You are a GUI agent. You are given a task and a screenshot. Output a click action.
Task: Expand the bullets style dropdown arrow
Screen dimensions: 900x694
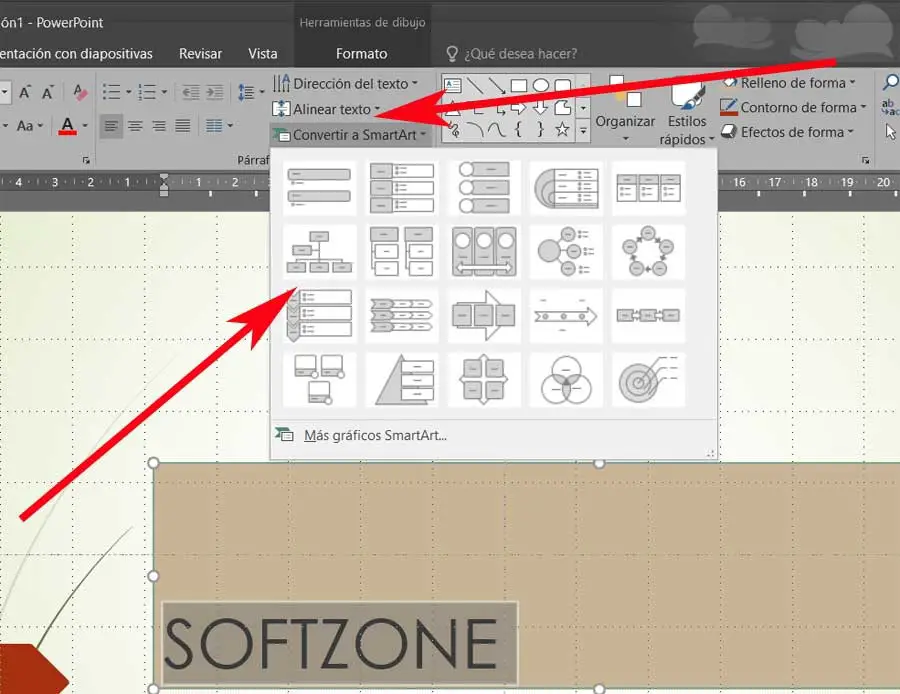point(129,92)
